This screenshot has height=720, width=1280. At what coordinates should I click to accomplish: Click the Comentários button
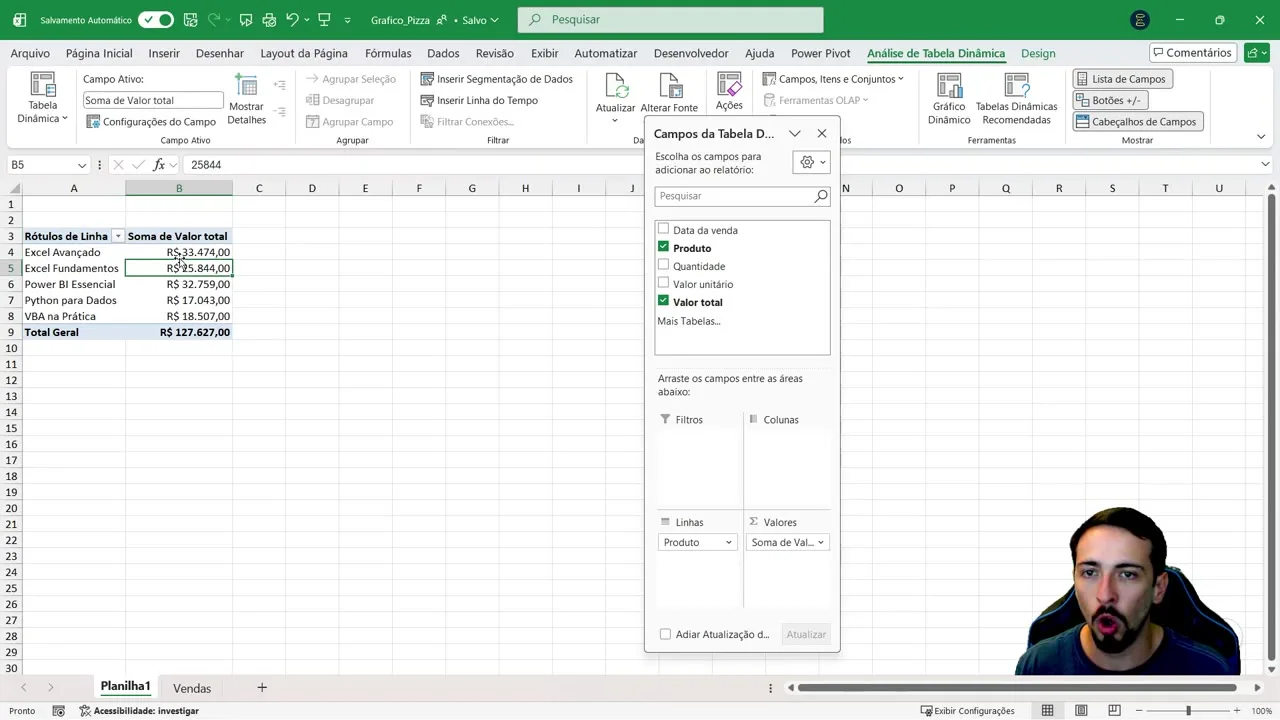(1191, 53)
